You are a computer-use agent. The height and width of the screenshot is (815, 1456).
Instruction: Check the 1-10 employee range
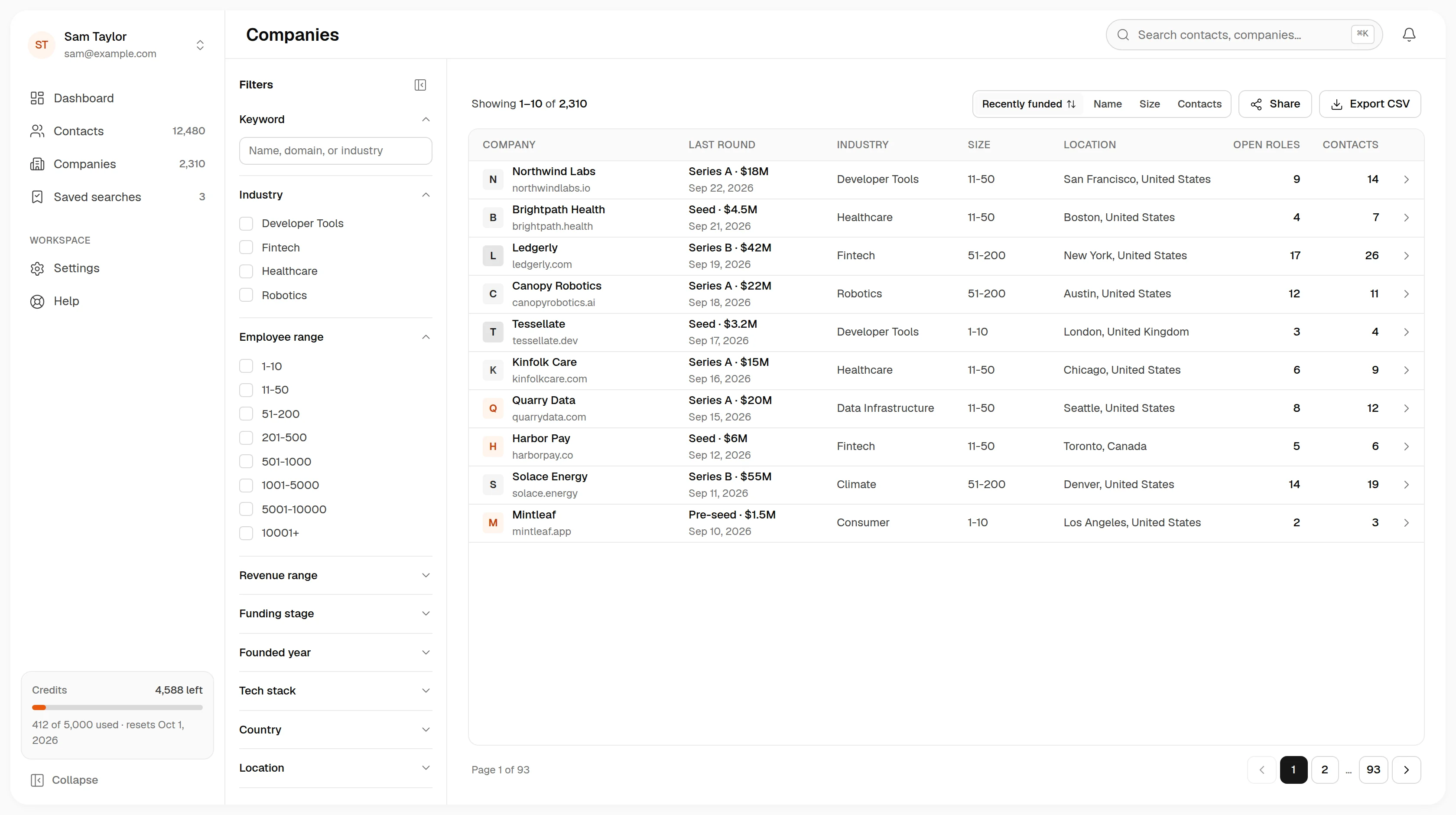point(246,366)
